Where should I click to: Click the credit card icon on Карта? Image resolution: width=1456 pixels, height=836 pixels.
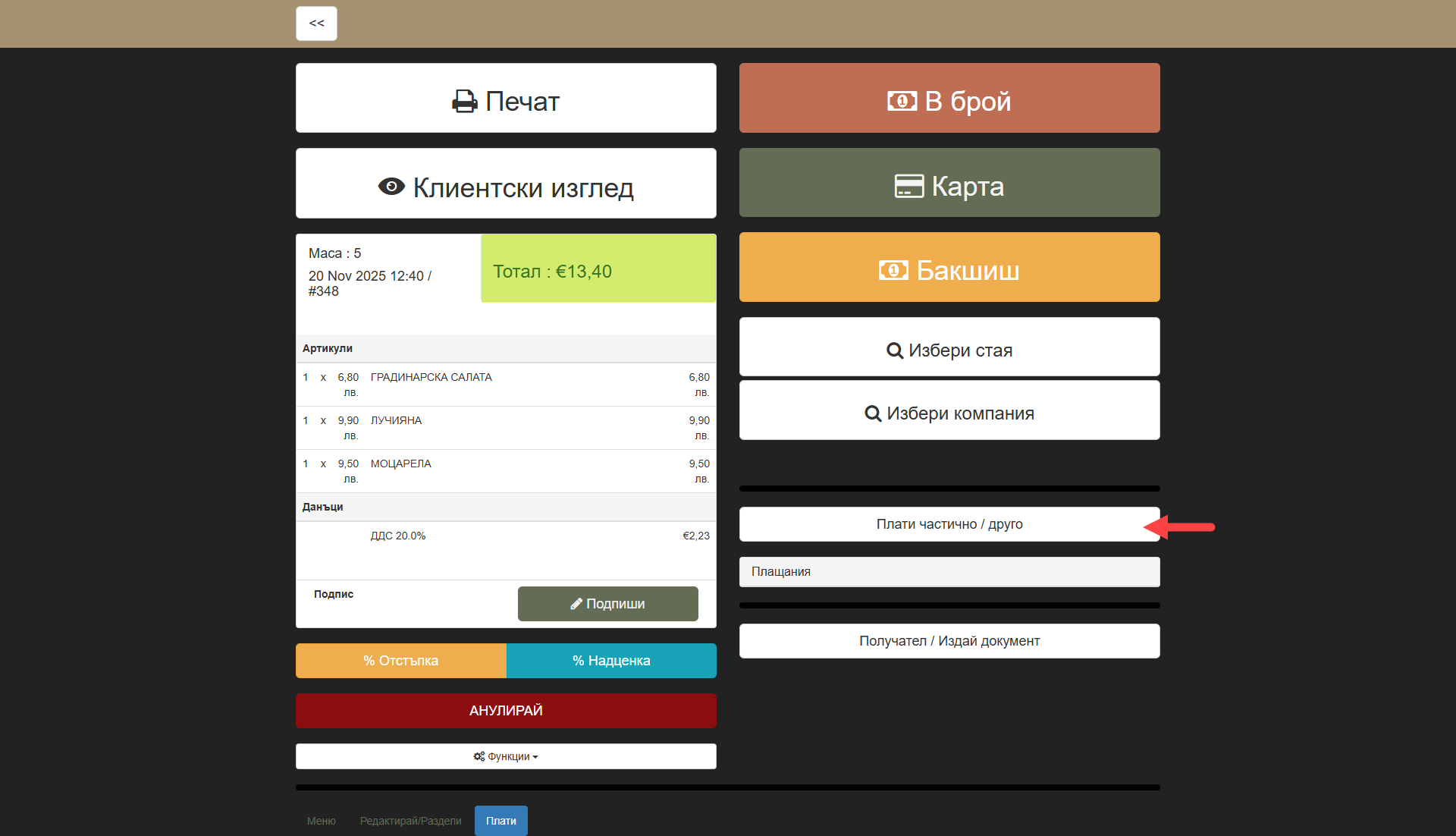[x=908, y=187]
